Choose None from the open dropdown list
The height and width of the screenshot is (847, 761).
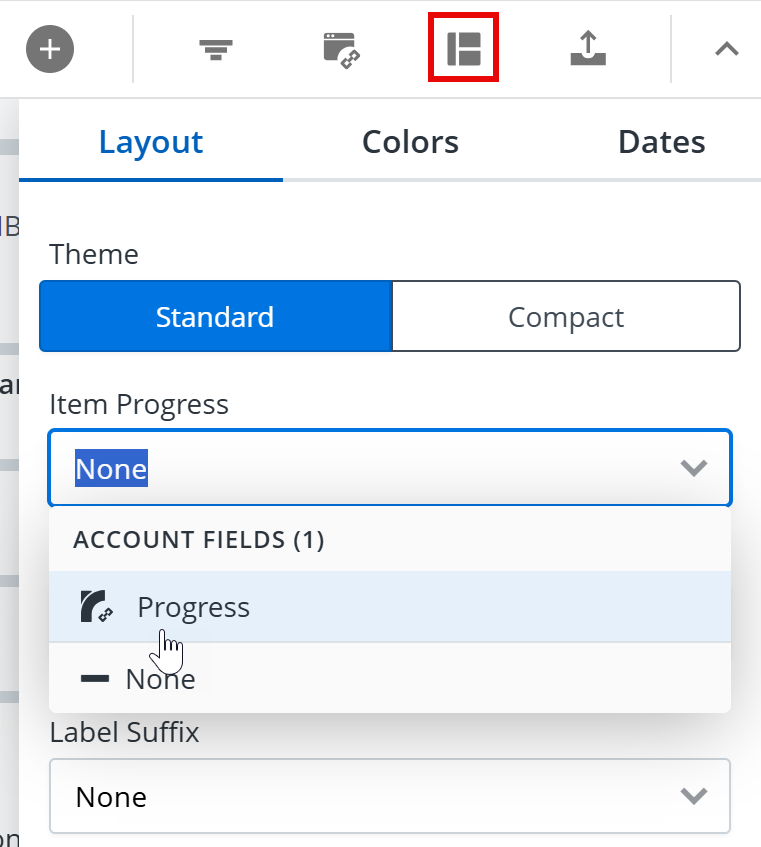coord(160,678)
